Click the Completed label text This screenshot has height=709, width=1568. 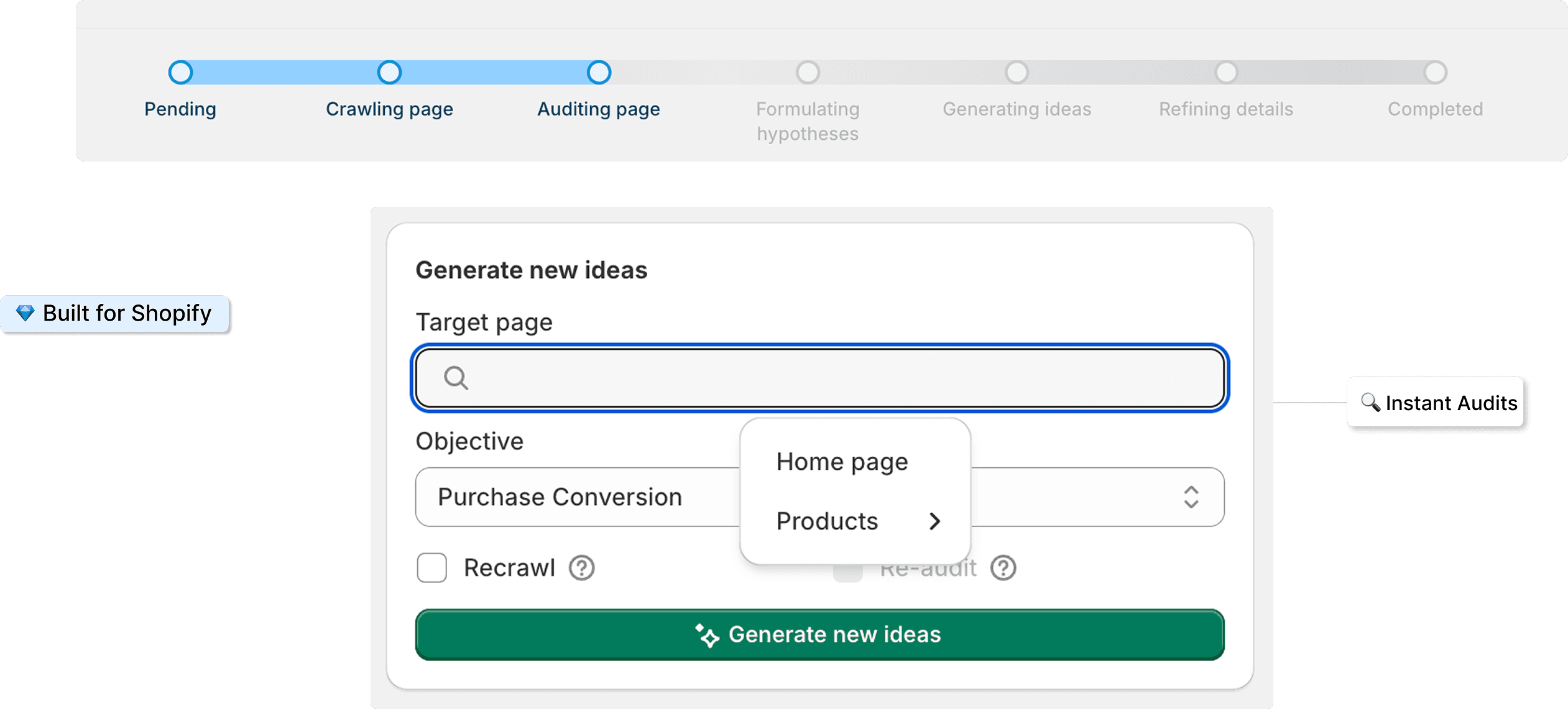coord(1435,109)
